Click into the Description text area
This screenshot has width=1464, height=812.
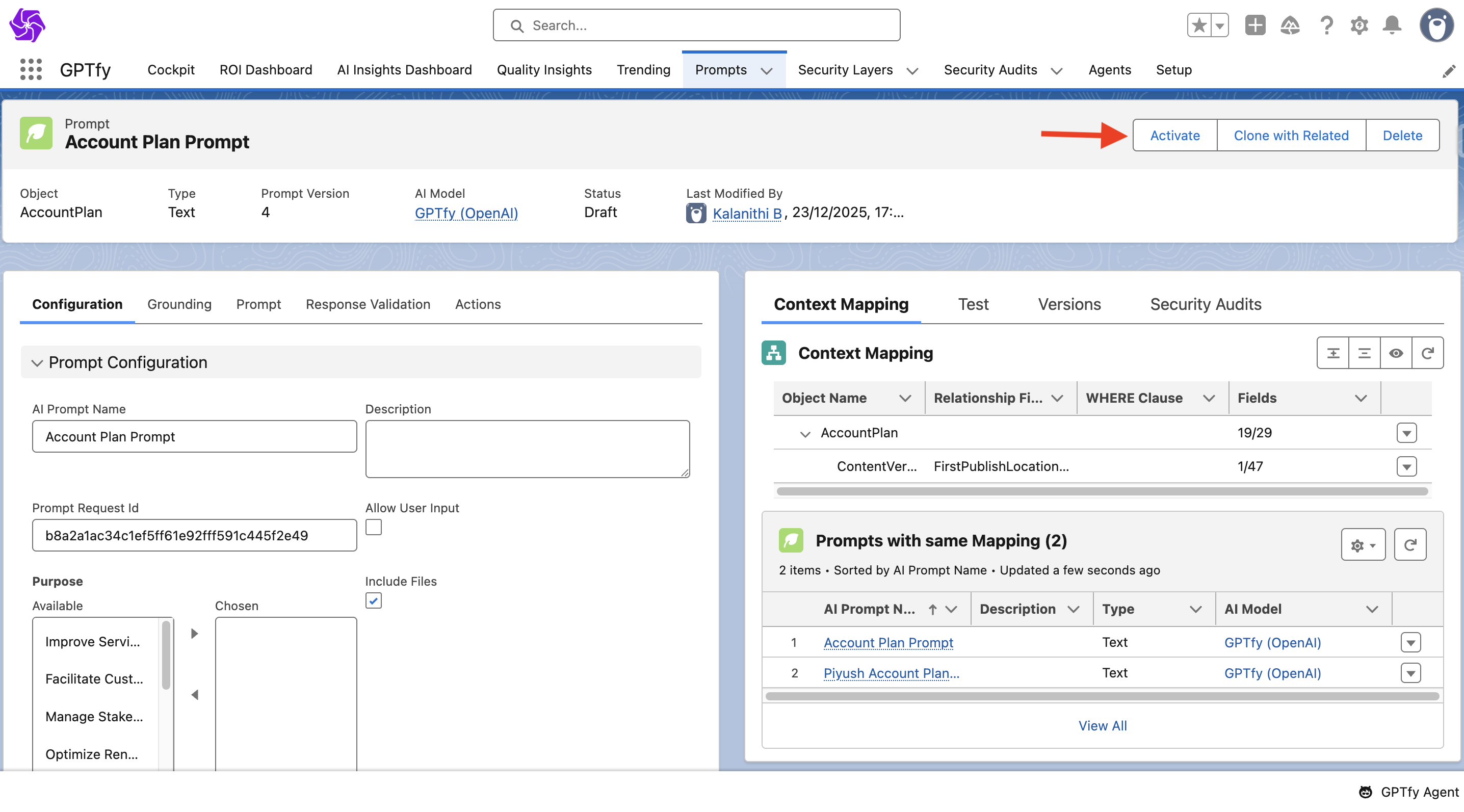click(x=528, y=449)
